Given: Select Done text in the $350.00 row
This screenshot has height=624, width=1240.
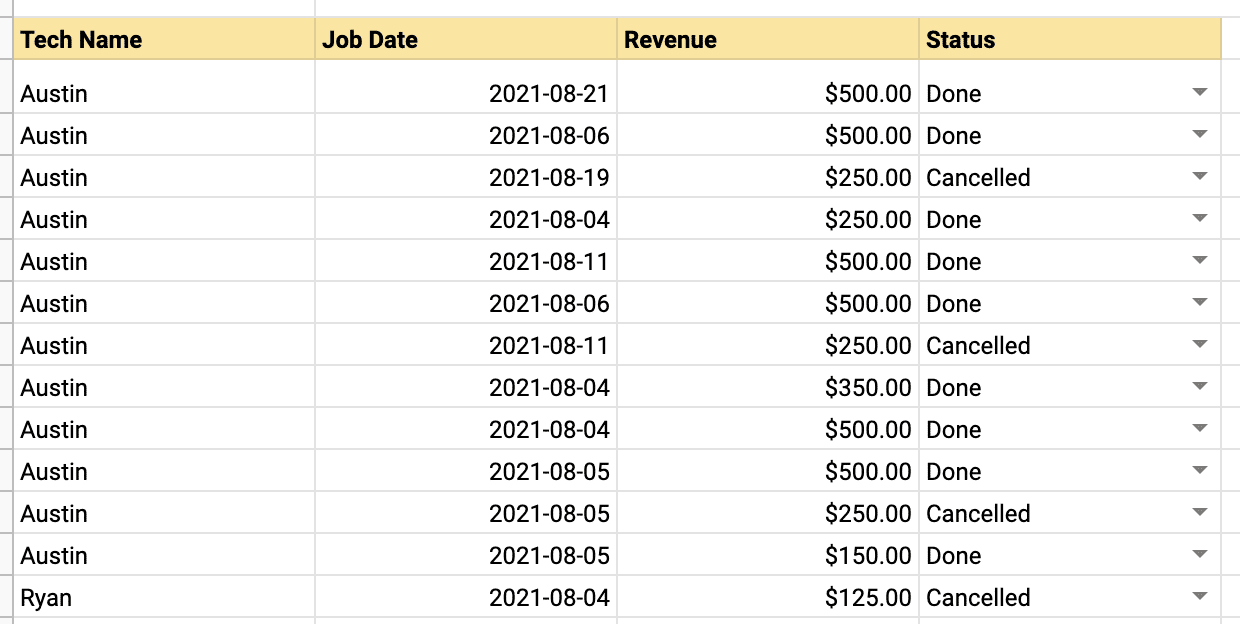Looking at the screenshot, I should click(x=954, y=387).
